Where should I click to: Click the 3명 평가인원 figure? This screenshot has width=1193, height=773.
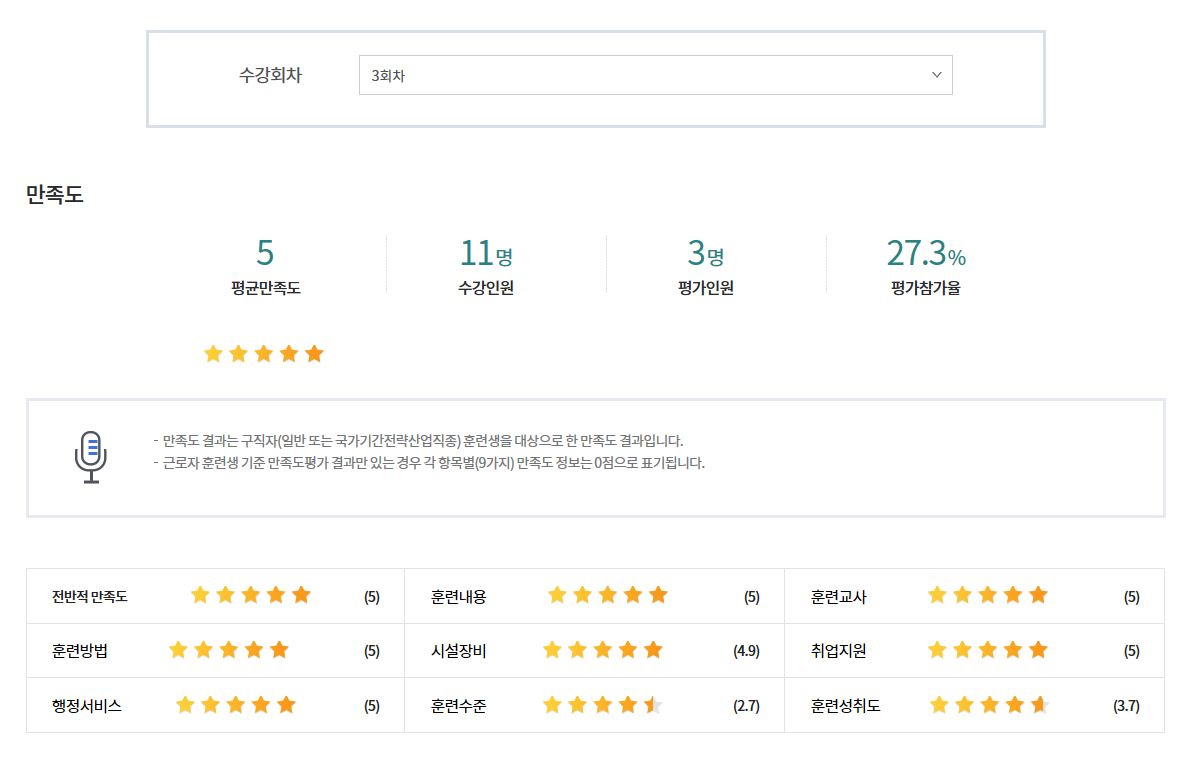tap(706, 254)
